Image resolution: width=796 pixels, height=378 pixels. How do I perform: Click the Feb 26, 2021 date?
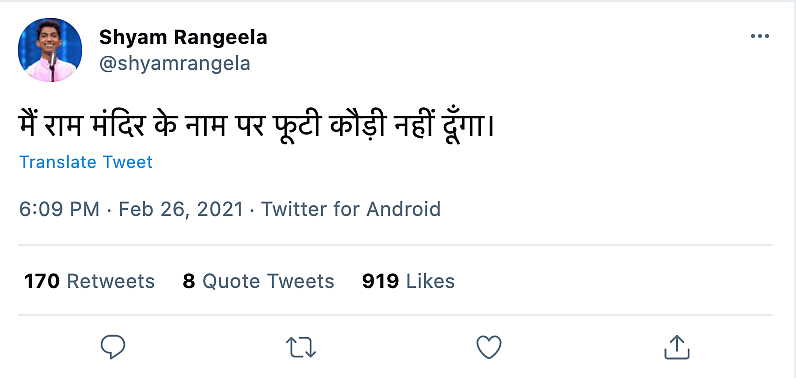[x=181, y=209]
